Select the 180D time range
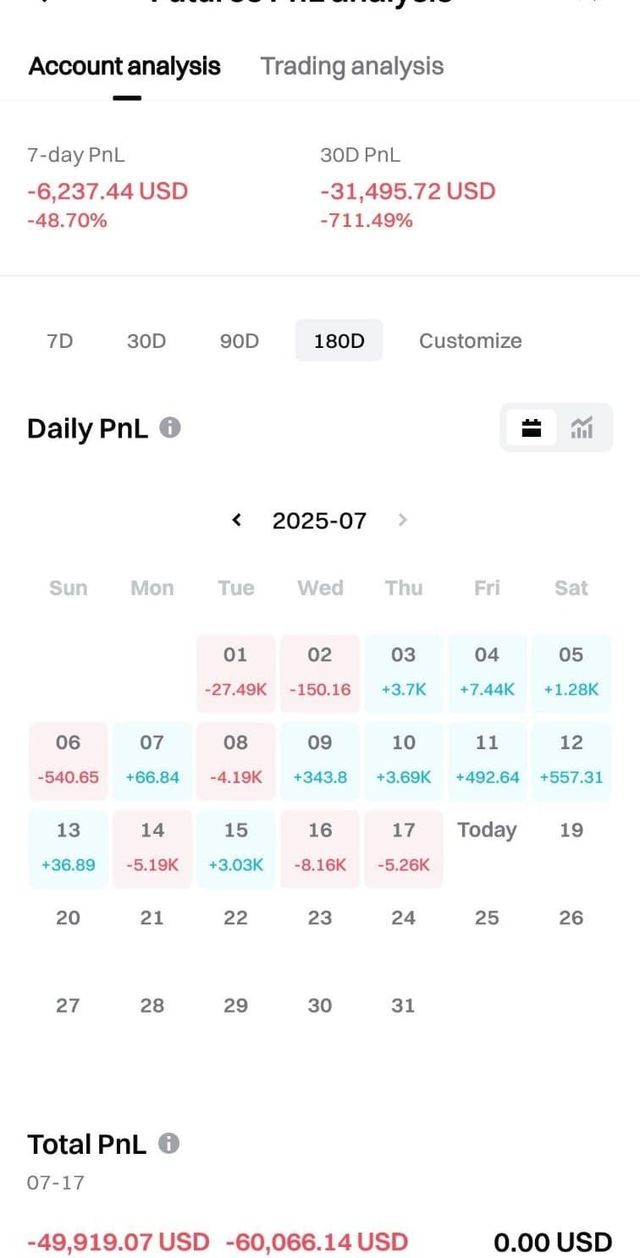Image resolution: width=640 pixels, height=1258 pixels. click(339, 341)
